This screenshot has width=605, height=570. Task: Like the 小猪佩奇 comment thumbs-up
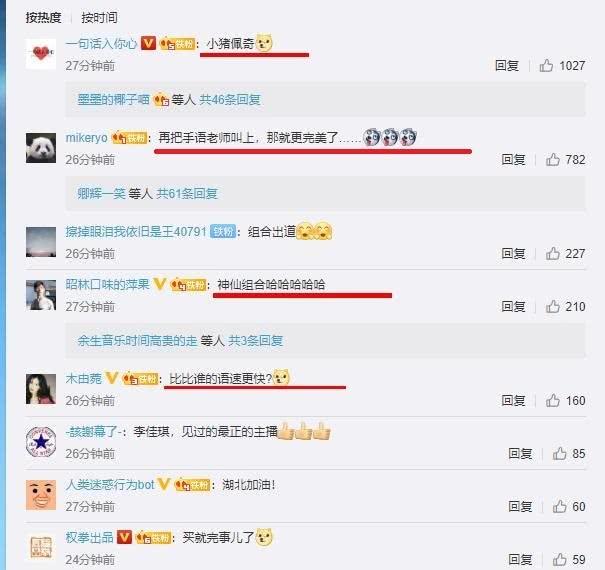[x=546, y=66]
